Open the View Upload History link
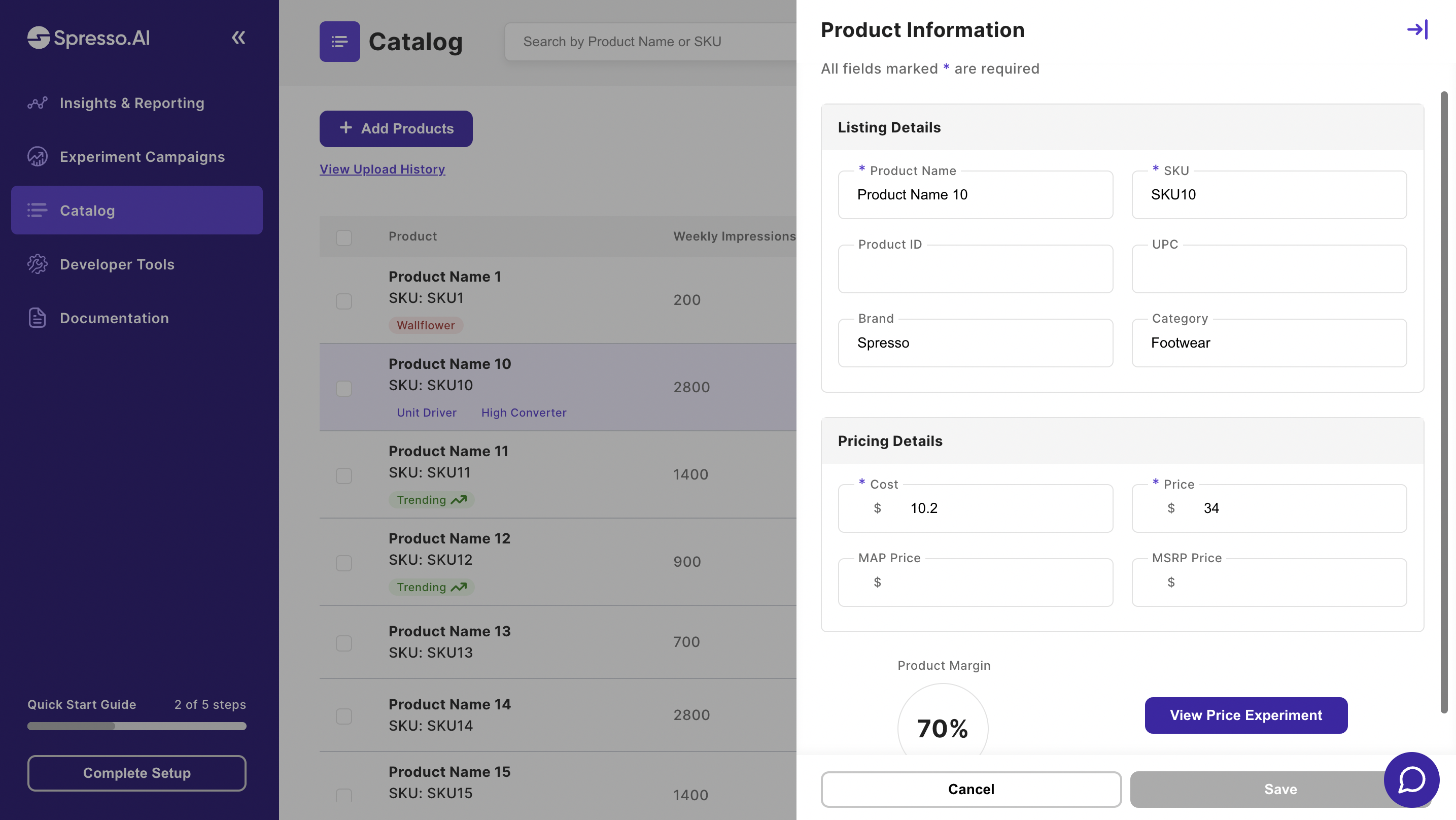The width and height of the screenshot is (1456, 820). pyautogui.click(x=382, y=169)
